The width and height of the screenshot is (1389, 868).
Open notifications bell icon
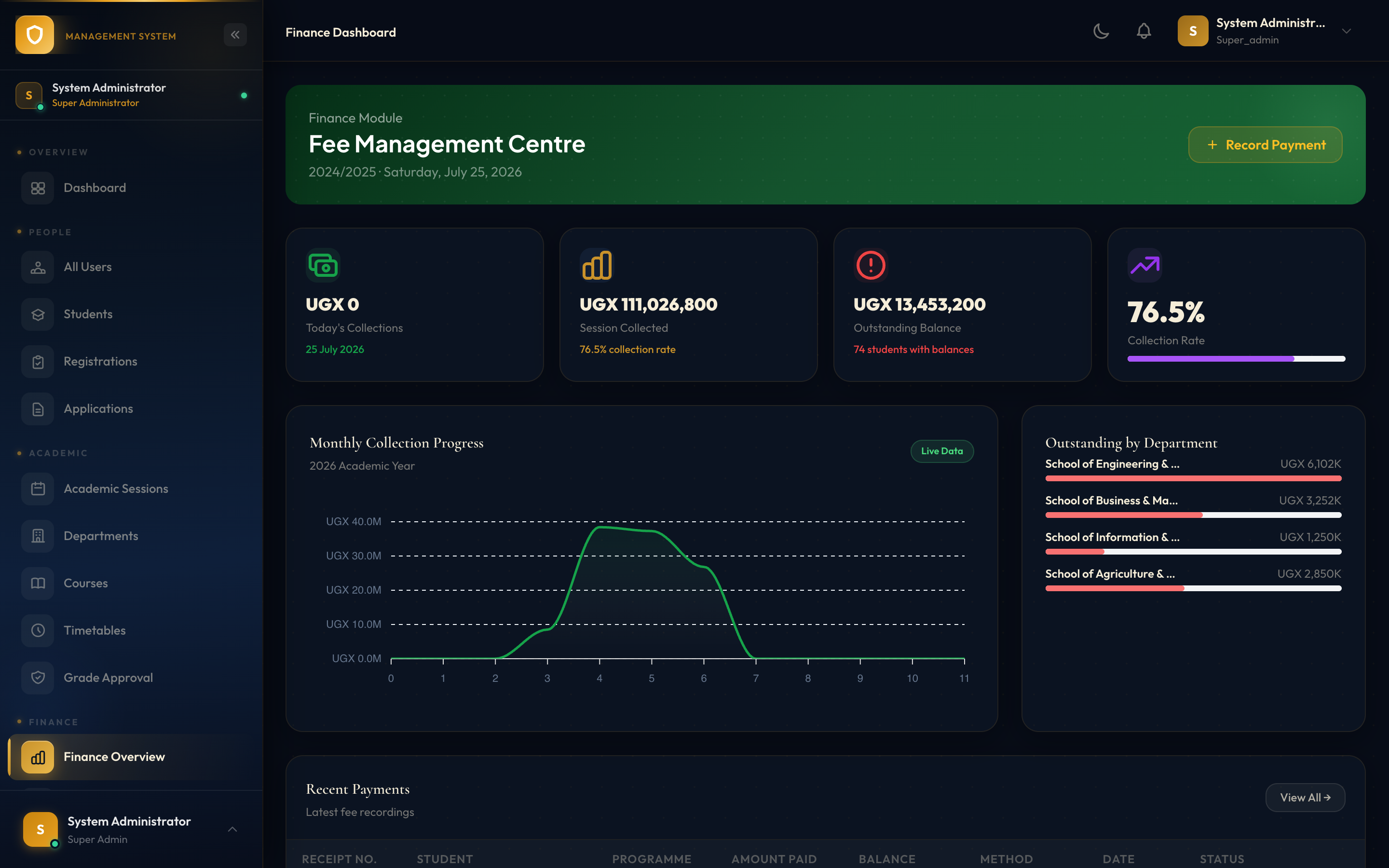point(1144,31)
